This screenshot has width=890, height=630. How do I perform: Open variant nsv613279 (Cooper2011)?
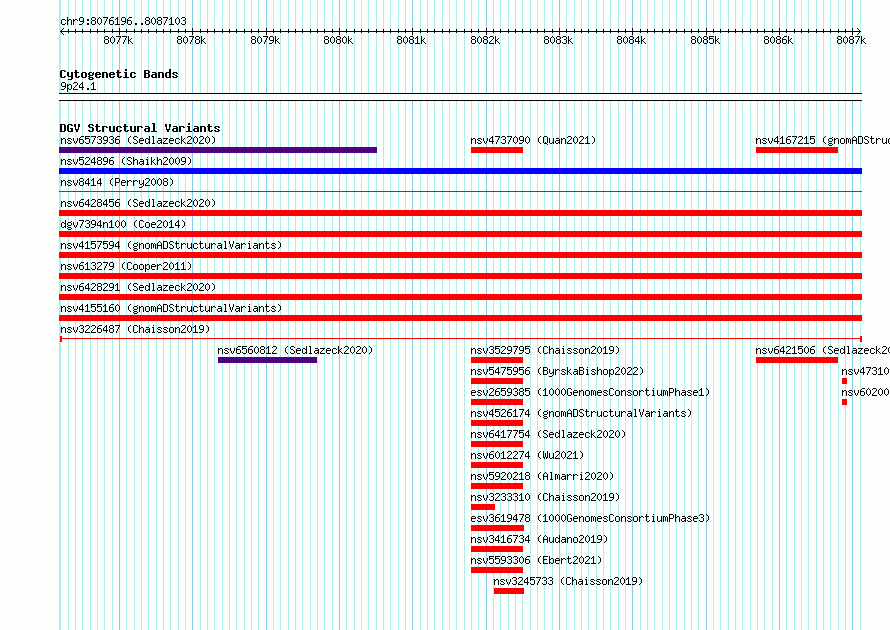[x=126, y=266]
